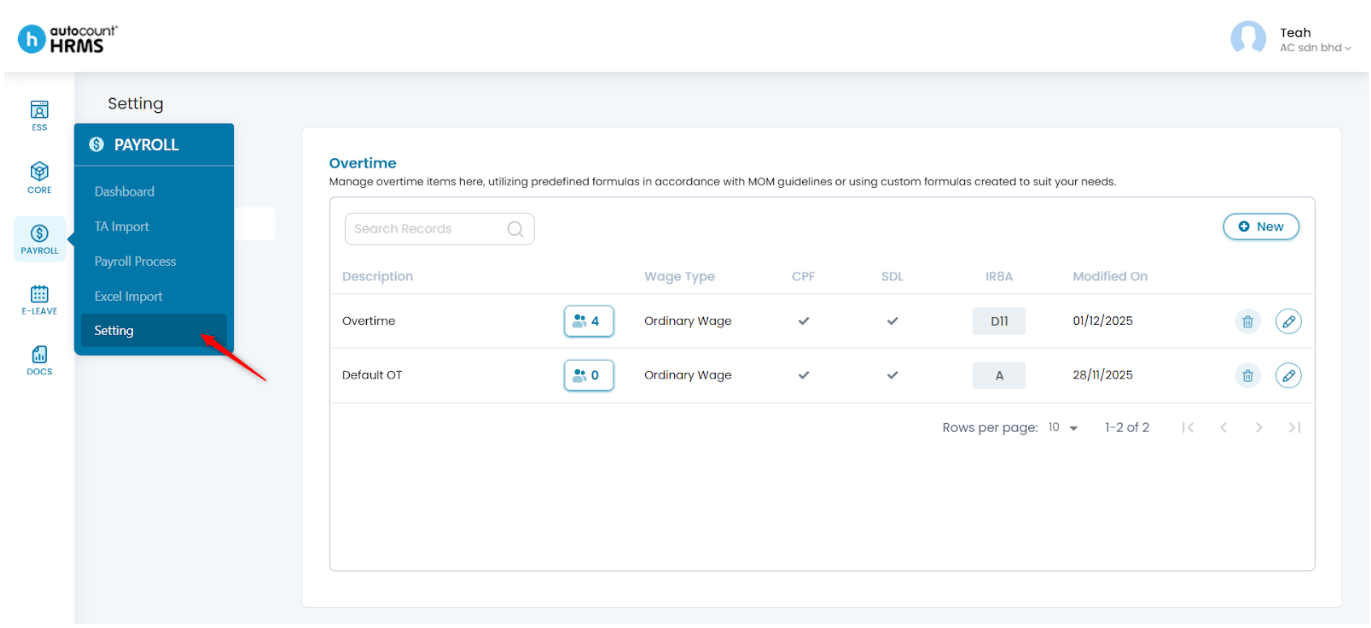Viewport: 1371px width, 628px height.
Task: Click the 28/11/2025 modified date
Action: (x=1103, y=375)
